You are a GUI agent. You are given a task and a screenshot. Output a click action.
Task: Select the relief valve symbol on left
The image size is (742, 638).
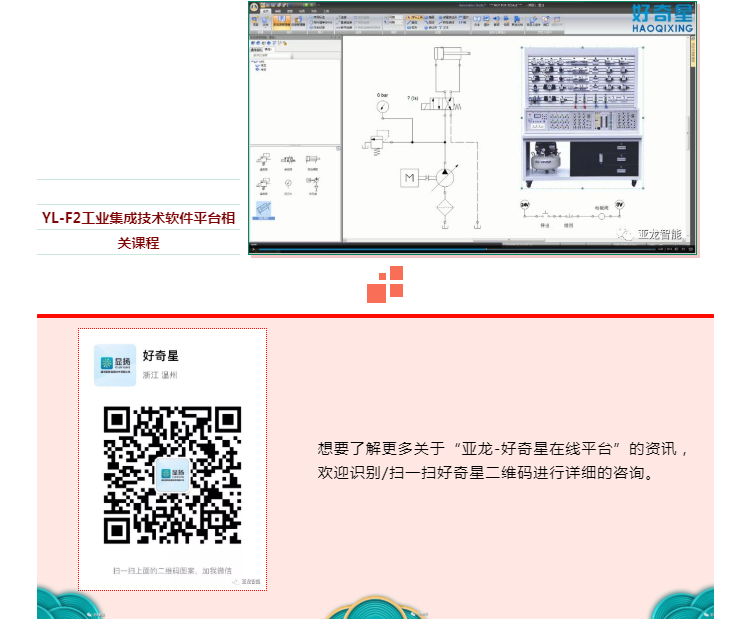(x=377, y=143)
